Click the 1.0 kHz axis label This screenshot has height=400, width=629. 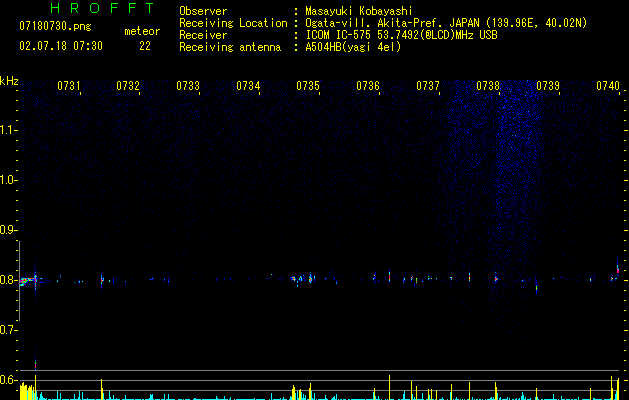point(8,180)
